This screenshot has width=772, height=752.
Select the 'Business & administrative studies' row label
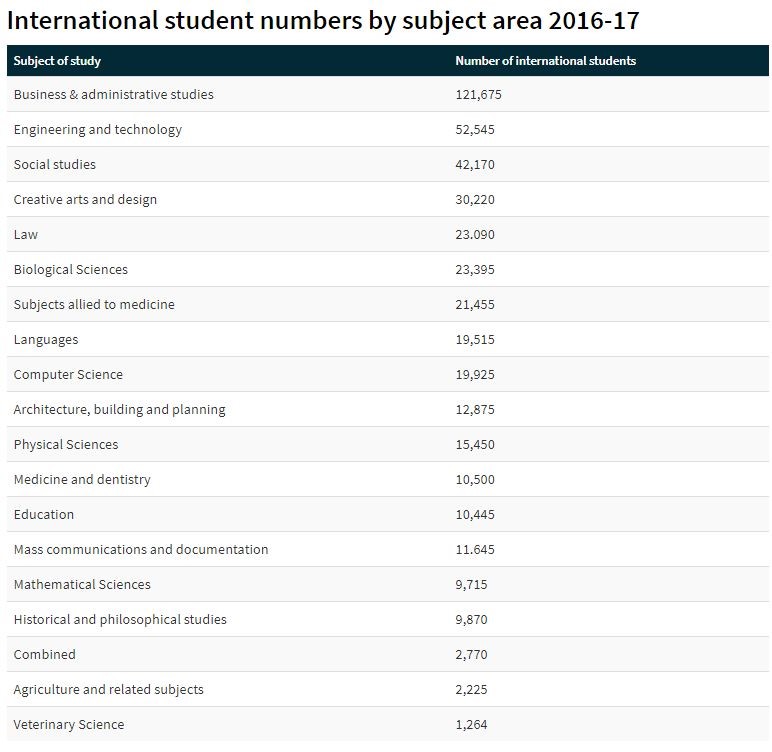pyautogui.click(x=113, y=95)
